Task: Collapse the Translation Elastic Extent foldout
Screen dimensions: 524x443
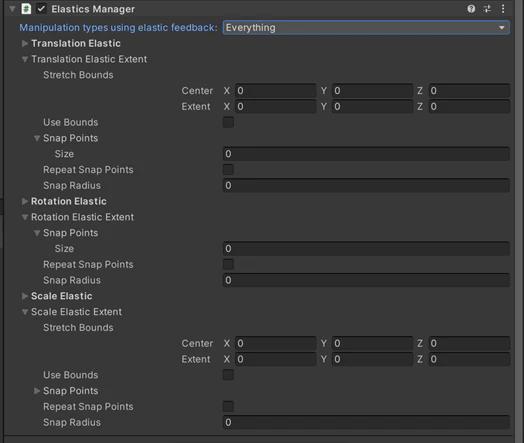Action: pos(25,59)
